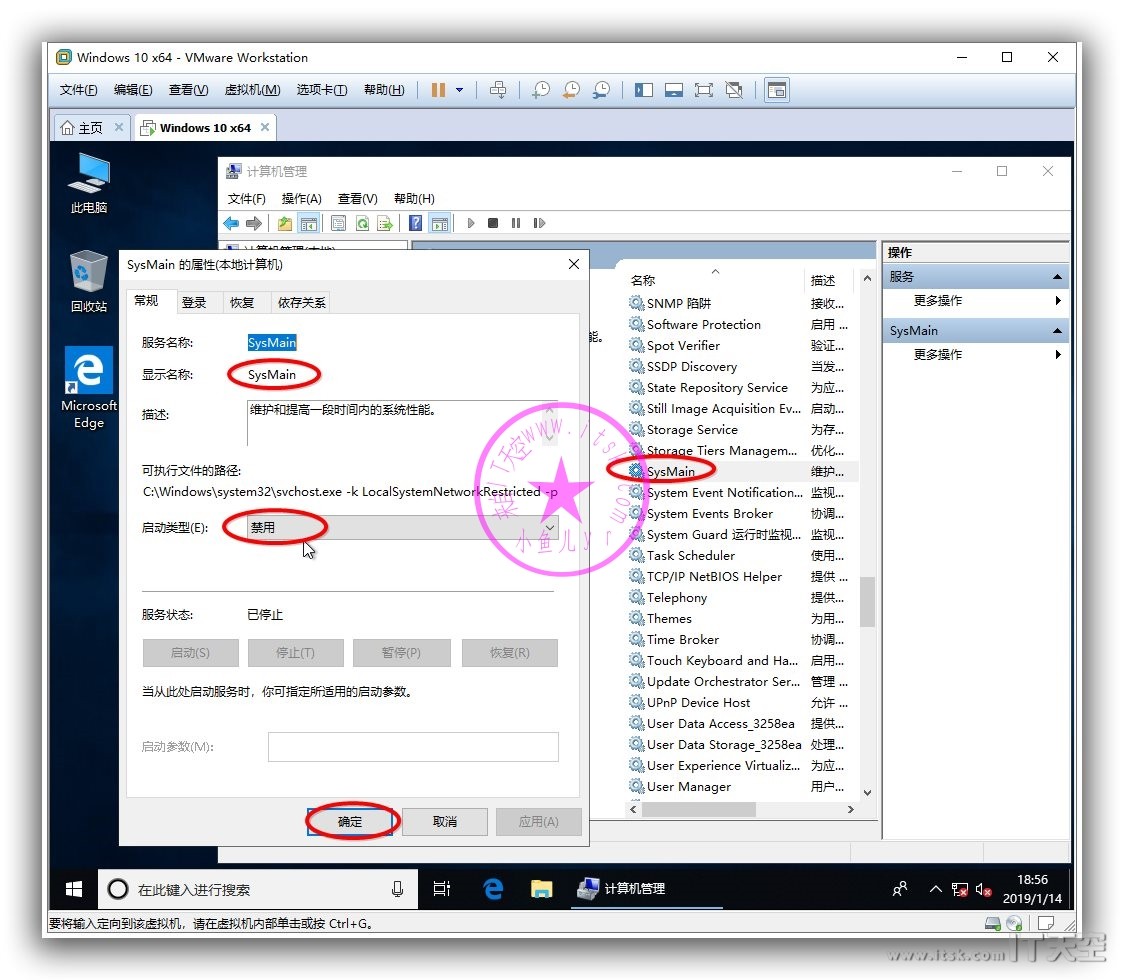The width and height of the screenshot is (1124, 980).
Task: Revert the virtual machine to its snapshot
Action: click(x=571, y=90)
